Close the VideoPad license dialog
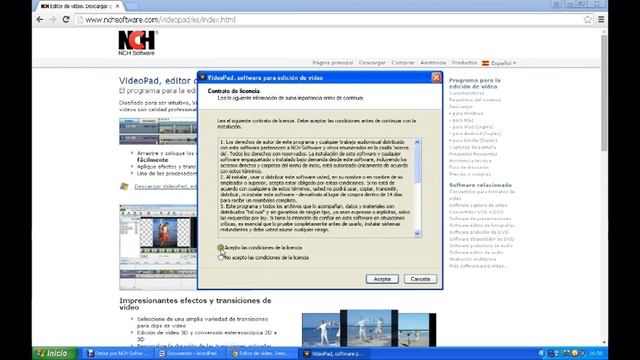The image size is (640, 360). 436,78
